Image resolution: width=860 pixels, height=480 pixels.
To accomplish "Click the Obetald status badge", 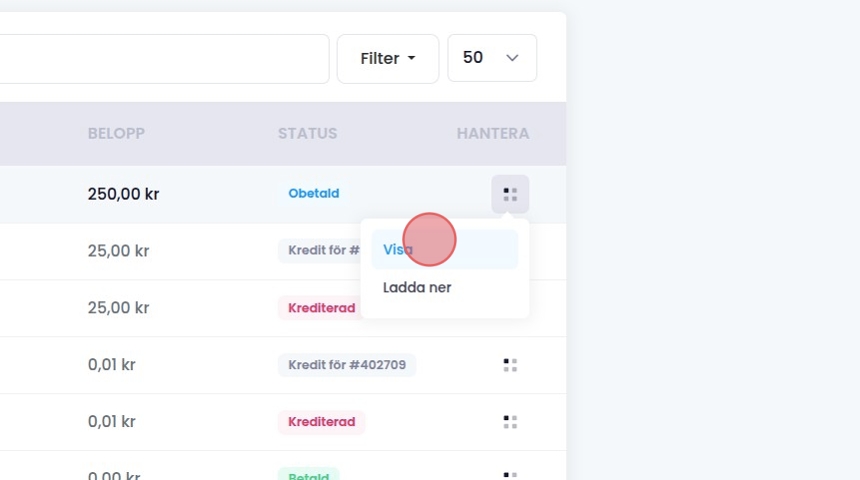I will [x=314, y=193].
